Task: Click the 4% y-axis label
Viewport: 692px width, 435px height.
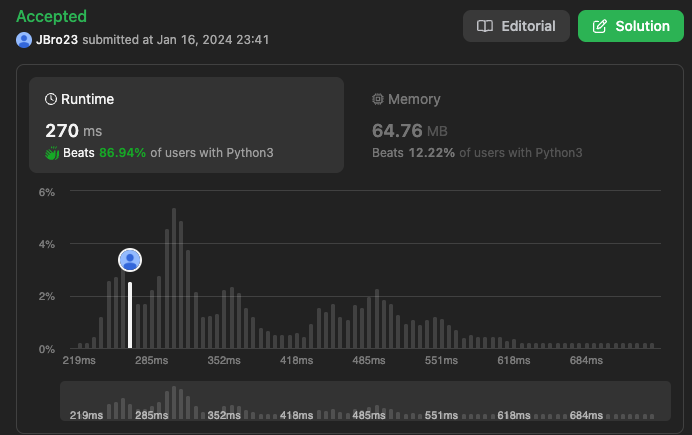Action: point(47,244)
